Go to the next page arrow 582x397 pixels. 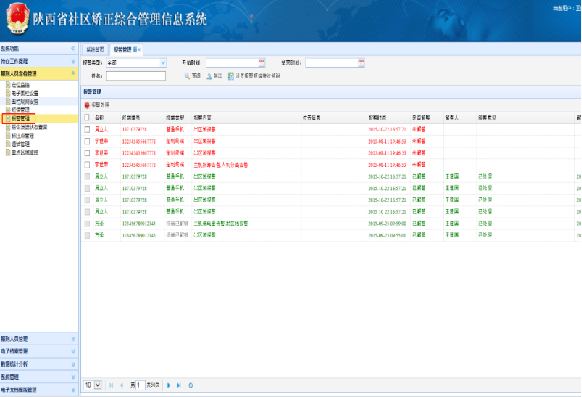(169, 385)
